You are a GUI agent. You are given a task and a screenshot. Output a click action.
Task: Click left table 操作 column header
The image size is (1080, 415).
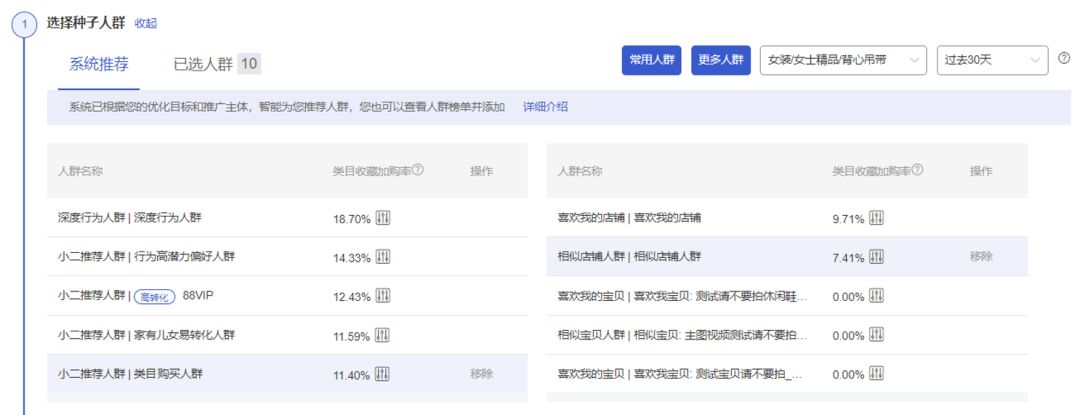[x=481, y=171]
